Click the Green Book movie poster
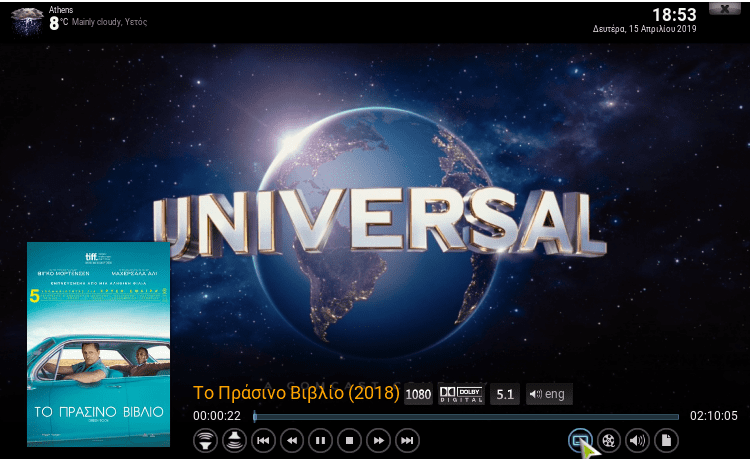This screenshot has height=459, width=750. point(99,344)
